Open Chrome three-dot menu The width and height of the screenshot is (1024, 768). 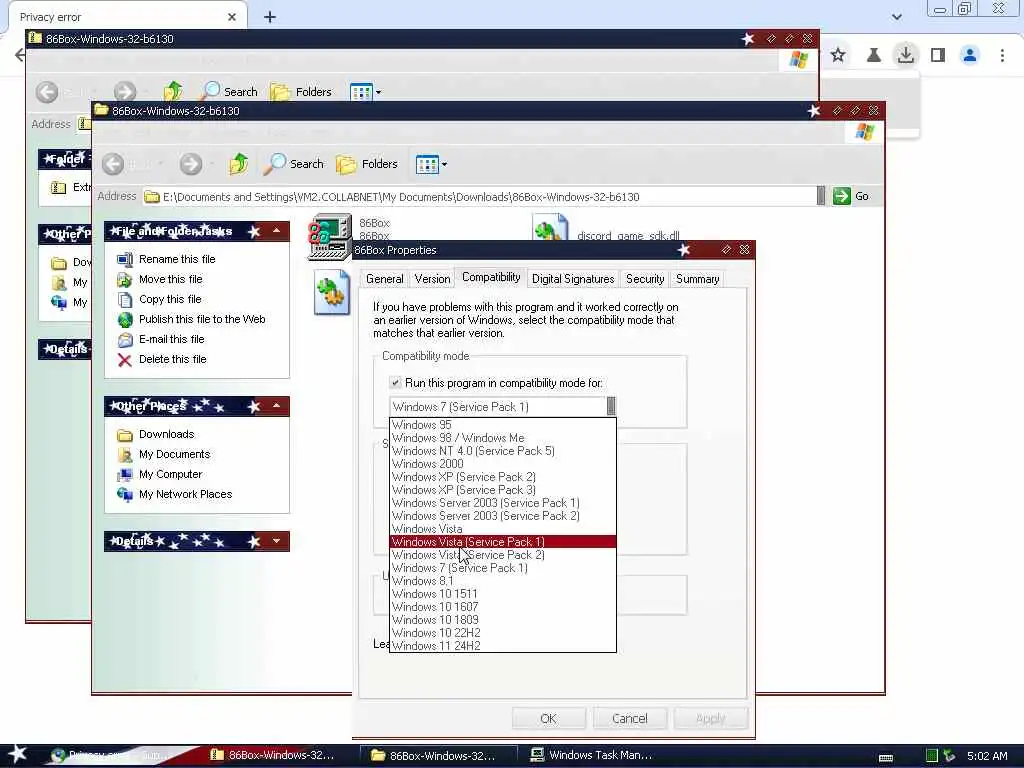[1002, 55]
